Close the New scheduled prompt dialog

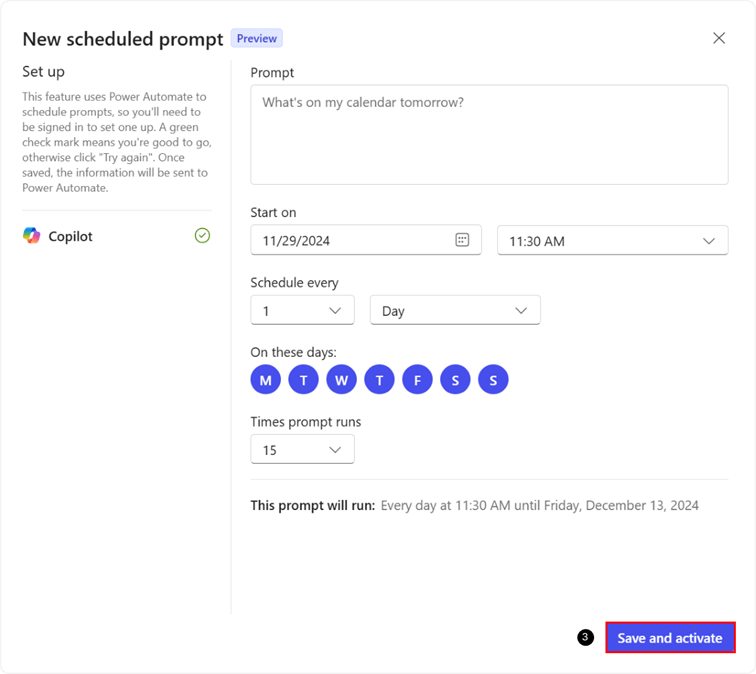click(719, 38)
